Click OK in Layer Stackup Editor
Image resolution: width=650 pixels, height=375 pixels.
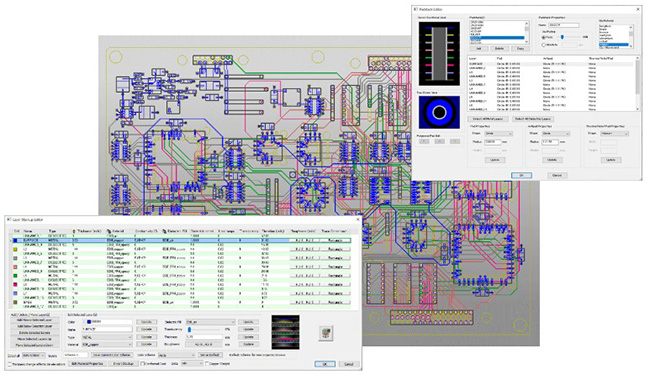click(x=325, y=364)
